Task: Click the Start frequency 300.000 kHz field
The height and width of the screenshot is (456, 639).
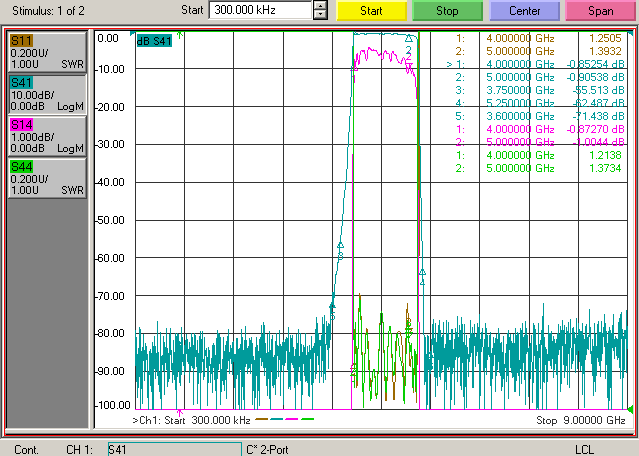Action: click(x=260, y=10)
